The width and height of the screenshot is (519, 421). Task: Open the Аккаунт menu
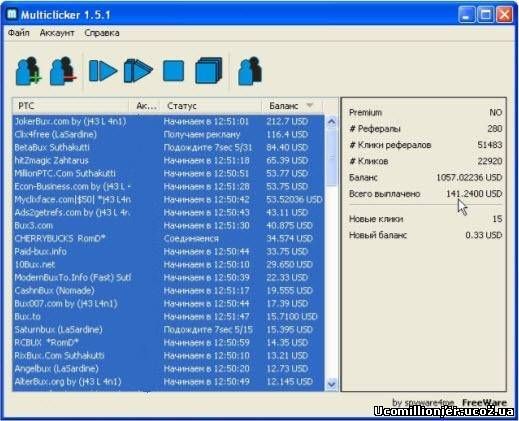pos(57,33)
